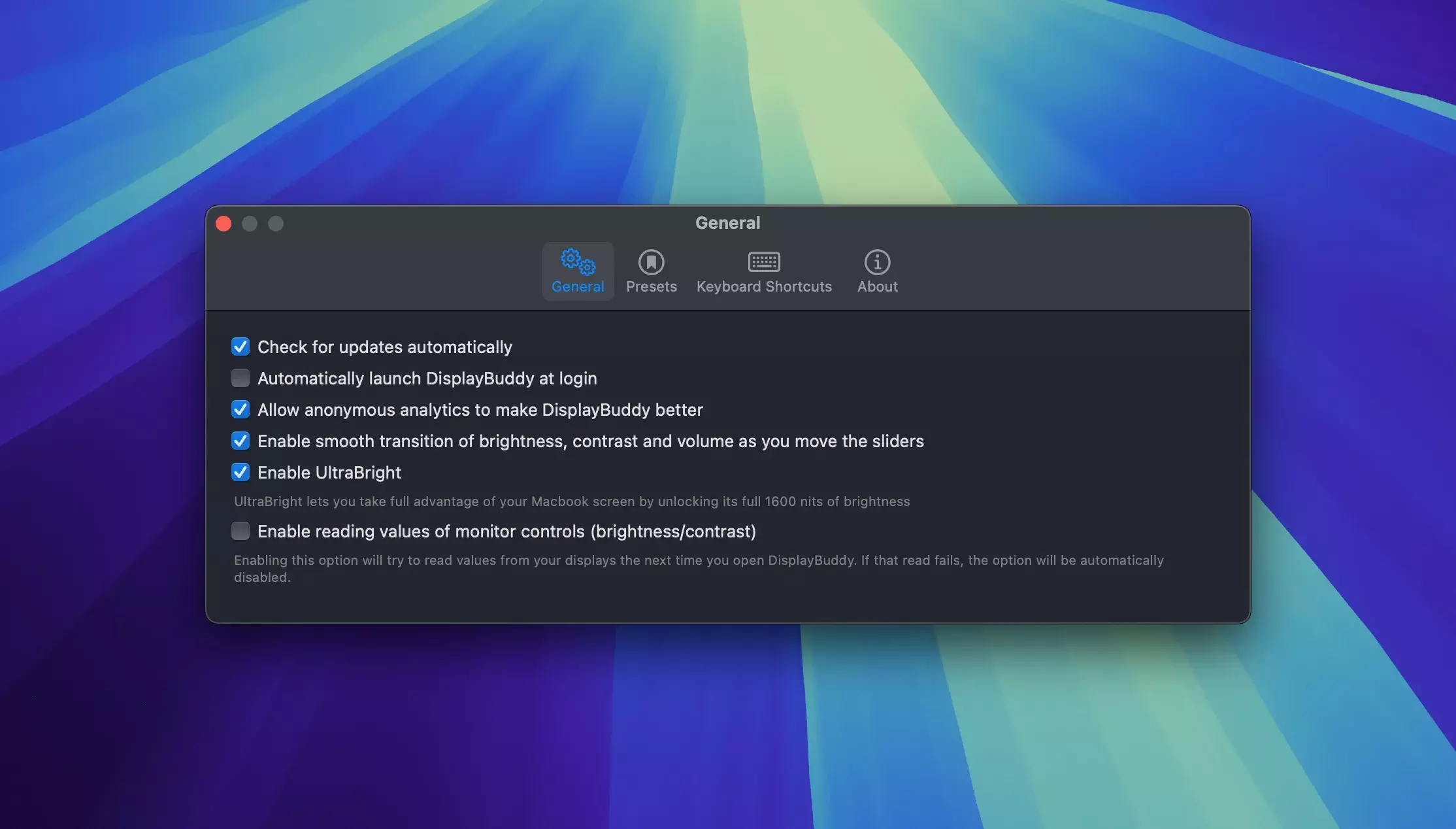Click the General gears icon
The image size is (1456, 829).
(578, 262)
